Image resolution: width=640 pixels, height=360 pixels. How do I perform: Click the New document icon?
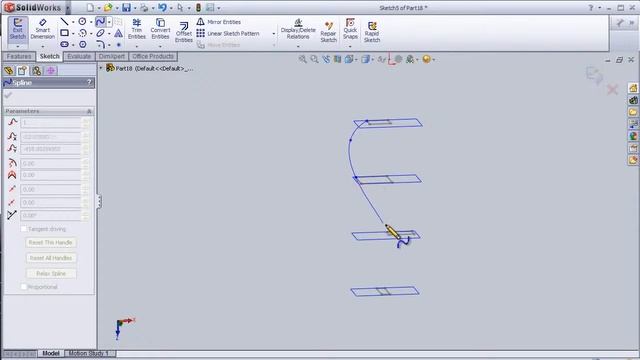tap(90, 7)
